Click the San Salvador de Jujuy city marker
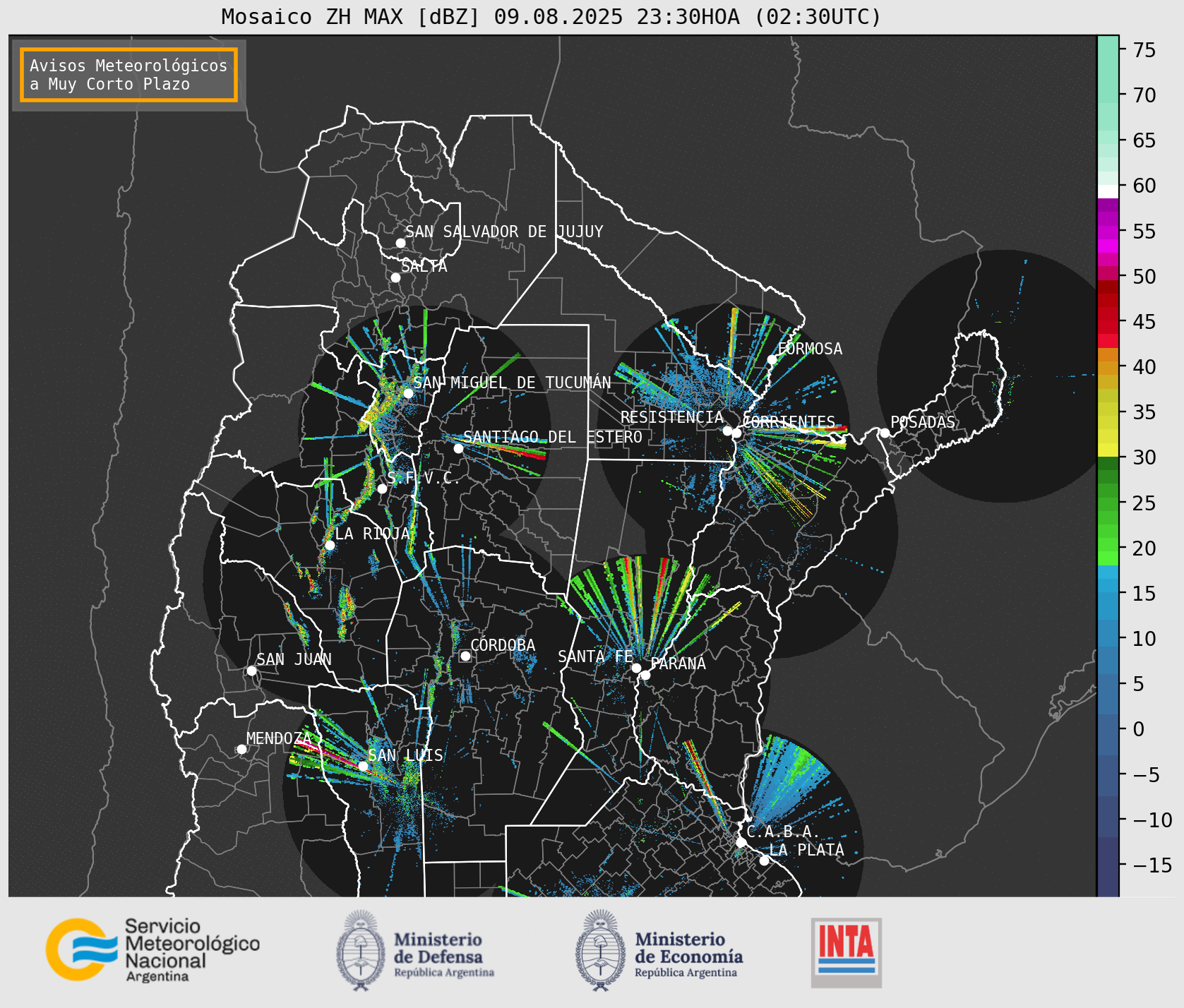Image resolution: width=1184 pixels, height=1008 pixels. [400, 243]
